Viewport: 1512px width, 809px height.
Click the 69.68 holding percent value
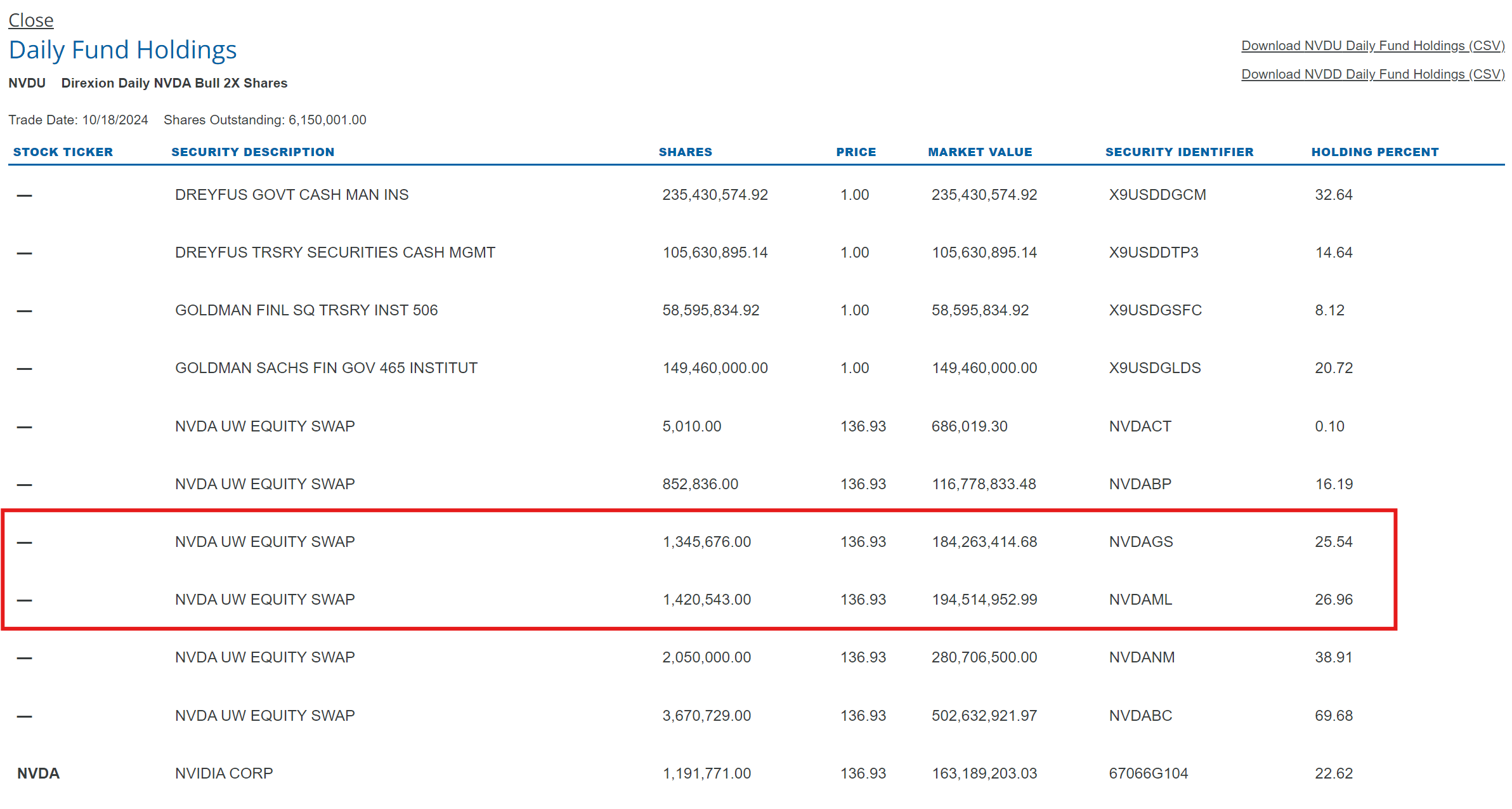pos(1333,715)
